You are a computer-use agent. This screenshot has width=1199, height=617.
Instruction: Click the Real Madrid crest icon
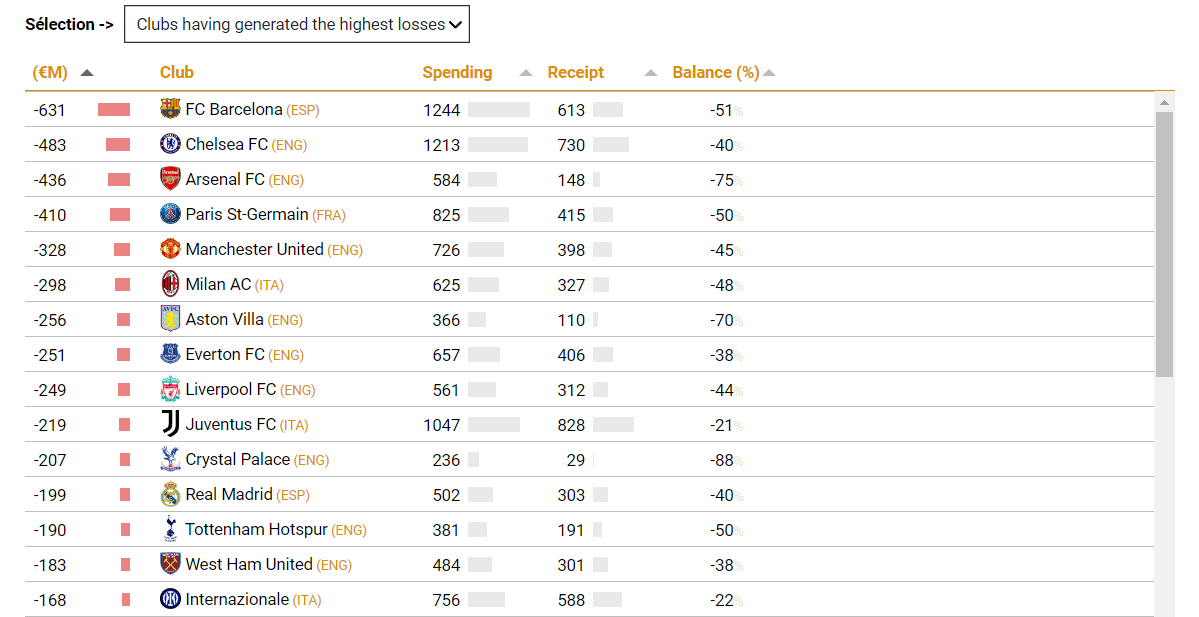coord(171,494)
